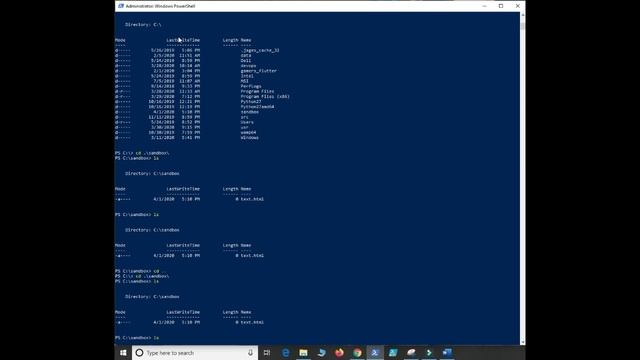Click the 'Dell' folder name

point(246,60)
